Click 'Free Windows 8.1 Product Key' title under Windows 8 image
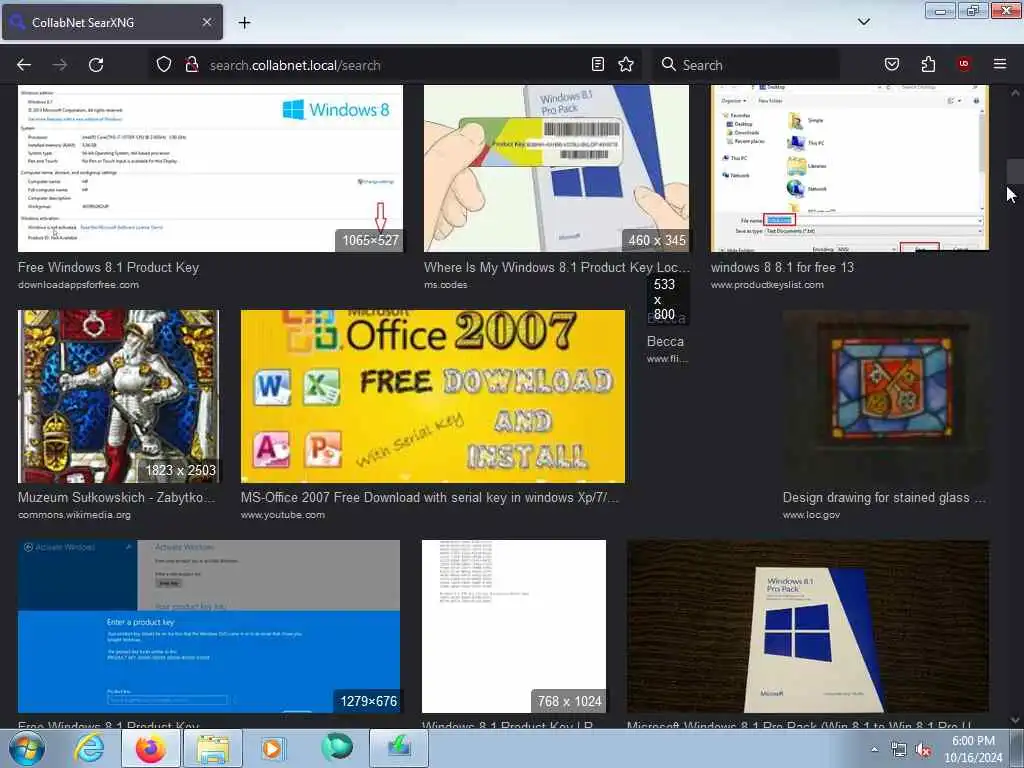Viewport: 1024px width, 768px height. pyautogui.click(x=108, y=267)
